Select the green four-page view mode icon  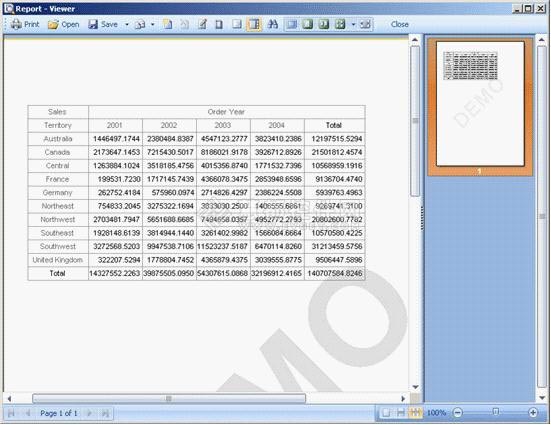click(340, 24)
